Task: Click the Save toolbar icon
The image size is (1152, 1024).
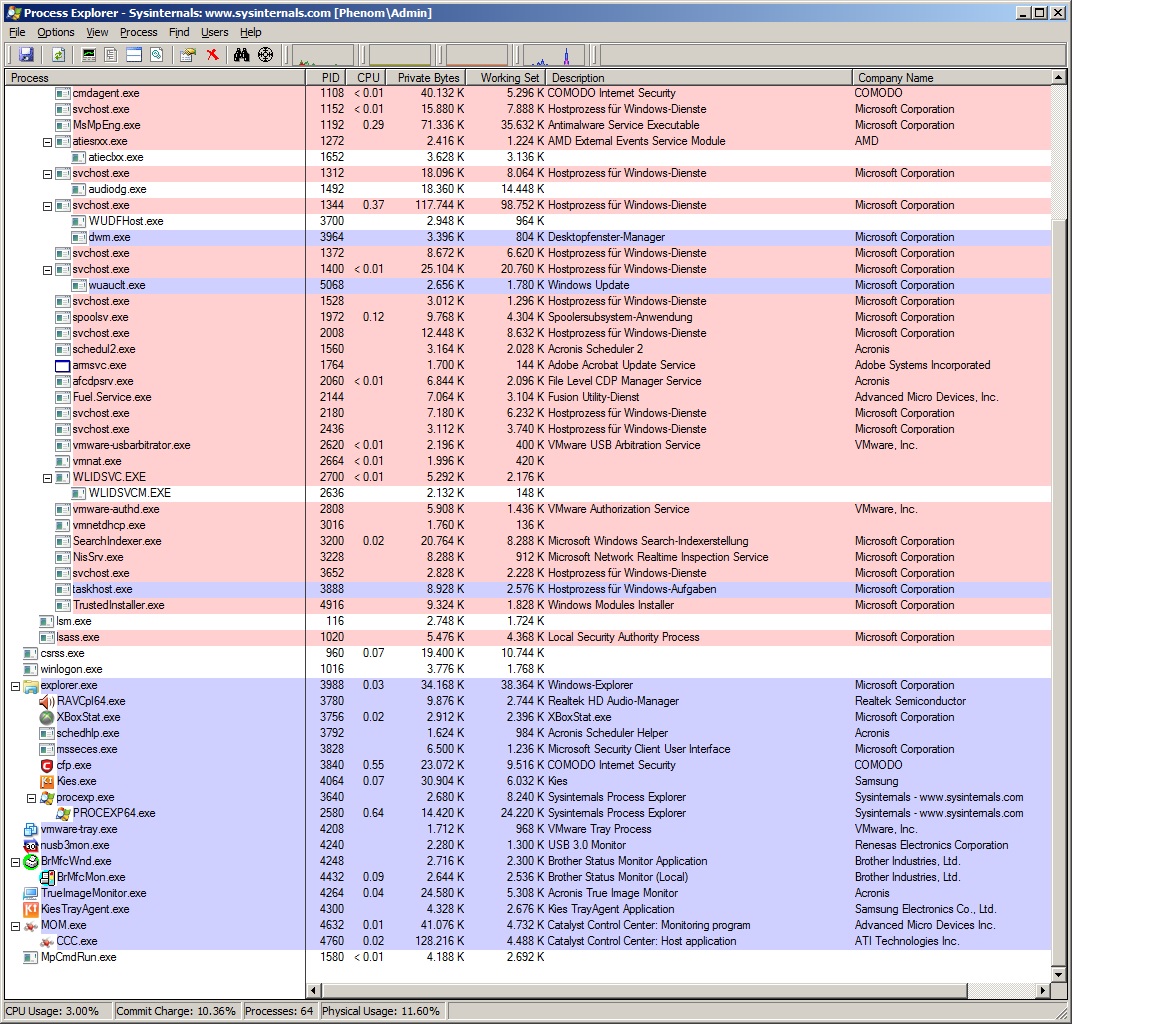Action: pos(26,55)
